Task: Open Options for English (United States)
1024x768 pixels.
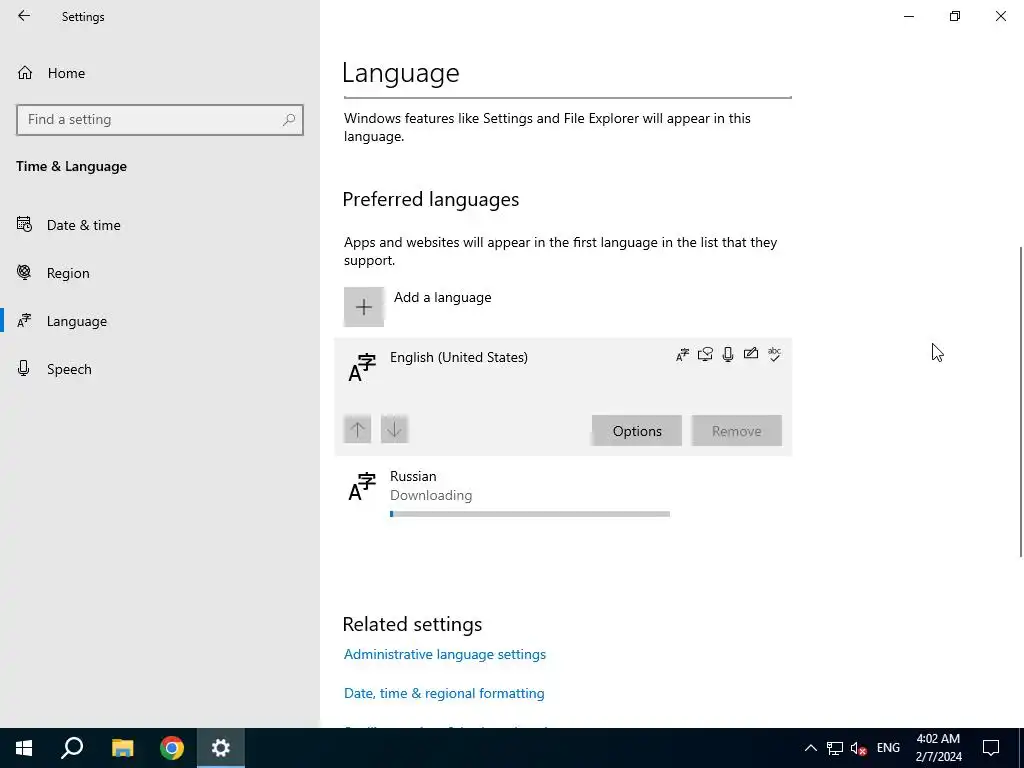Action: 637,430
